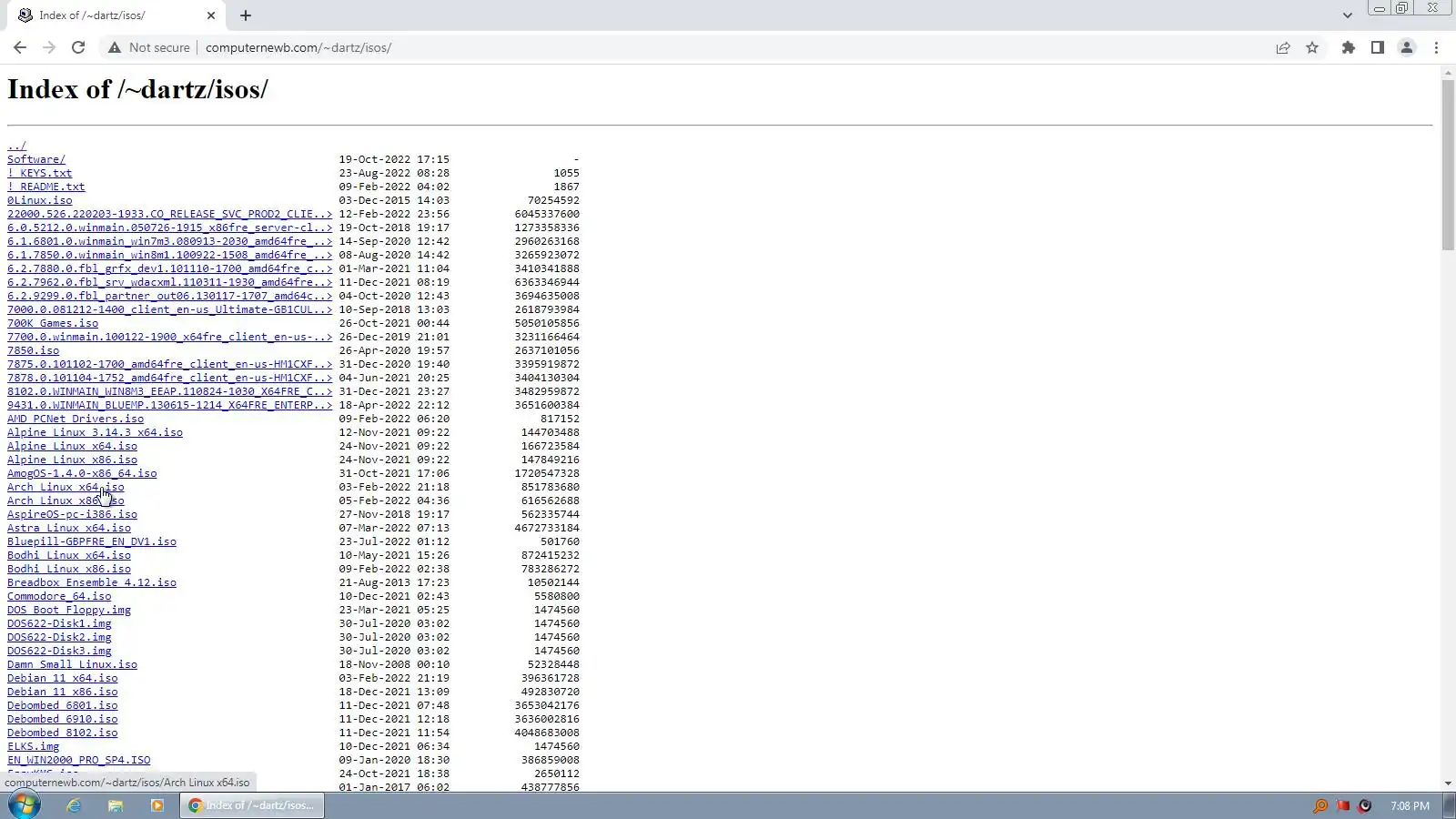Open the !_KEYS.txt file
The image size is (1456, 819).
(39, 173)
